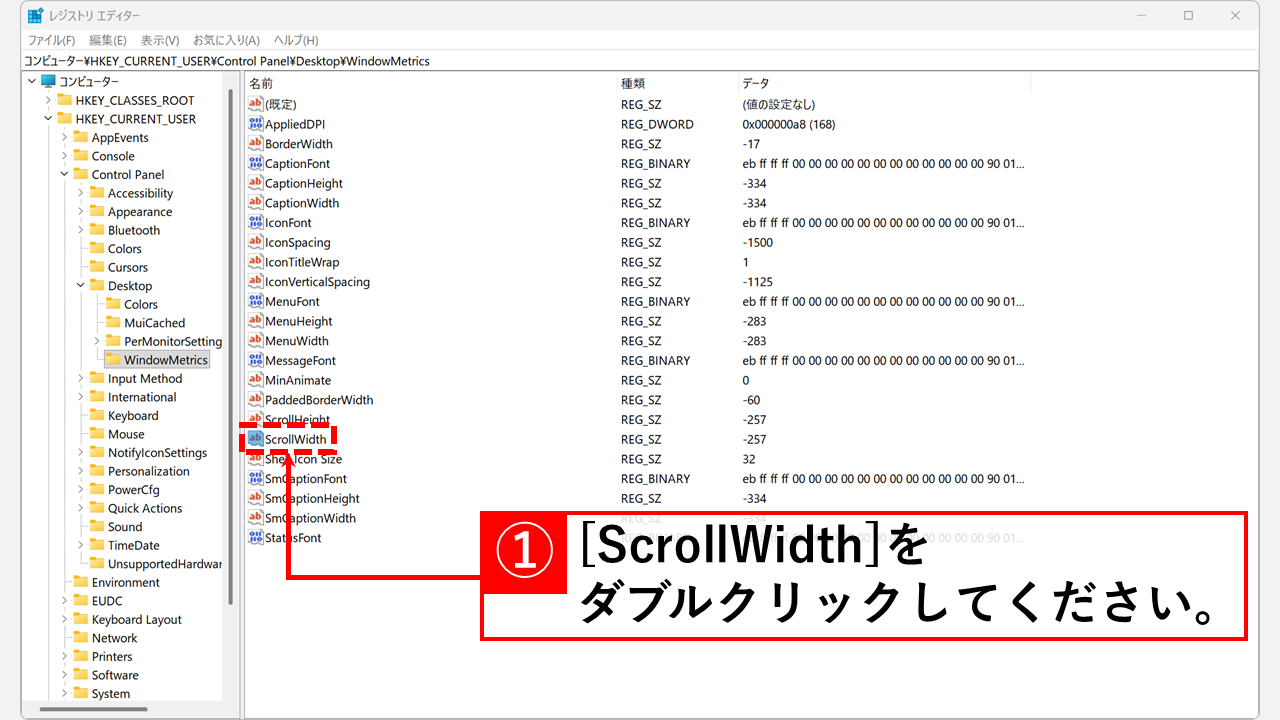Click the IconFont binary value icon

(x=255, y=223)
